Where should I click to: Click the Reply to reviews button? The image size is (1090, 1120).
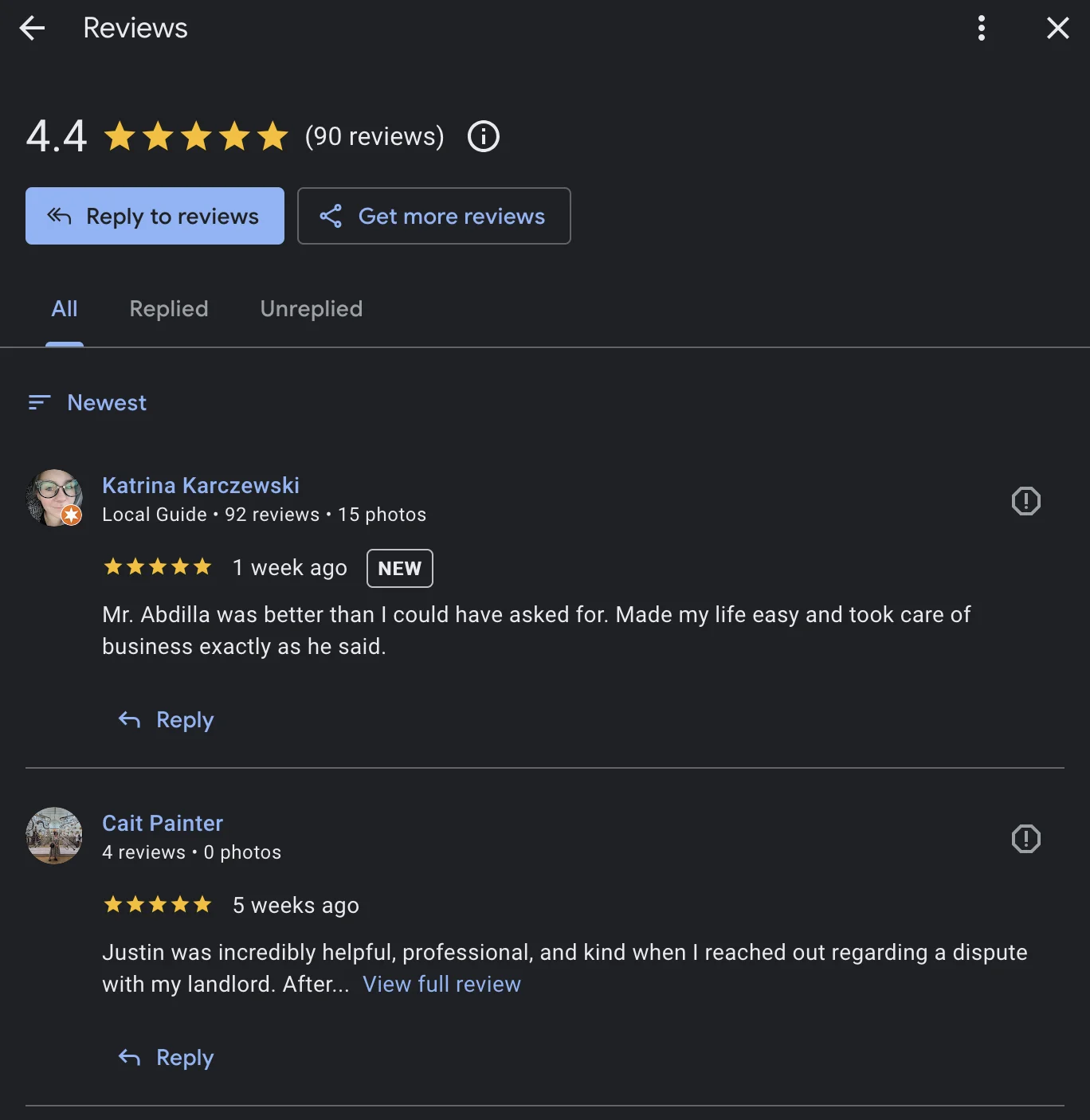click(x=155, y=216)
